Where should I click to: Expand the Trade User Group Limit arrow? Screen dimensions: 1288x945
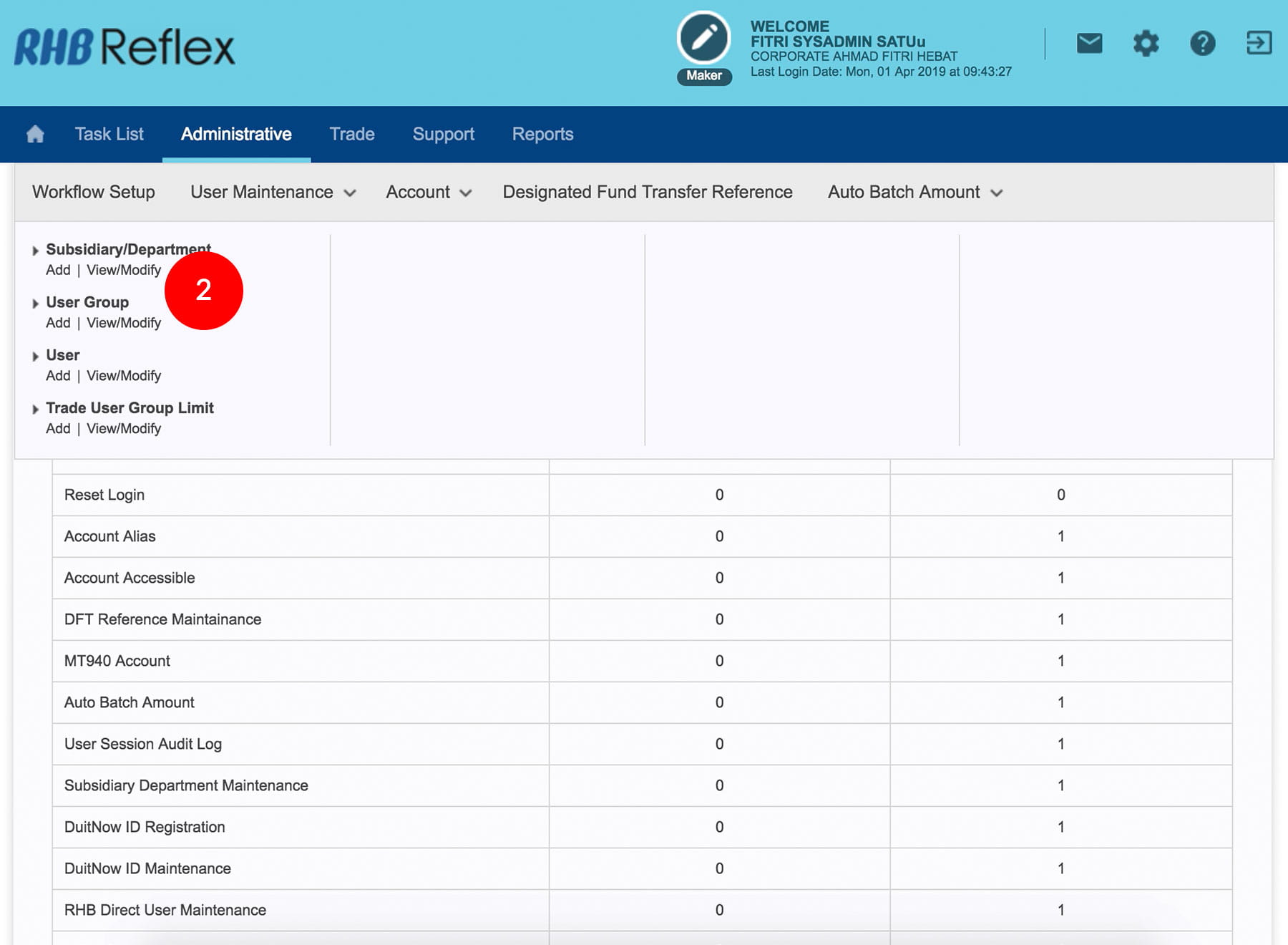click(x=35, y=409)
